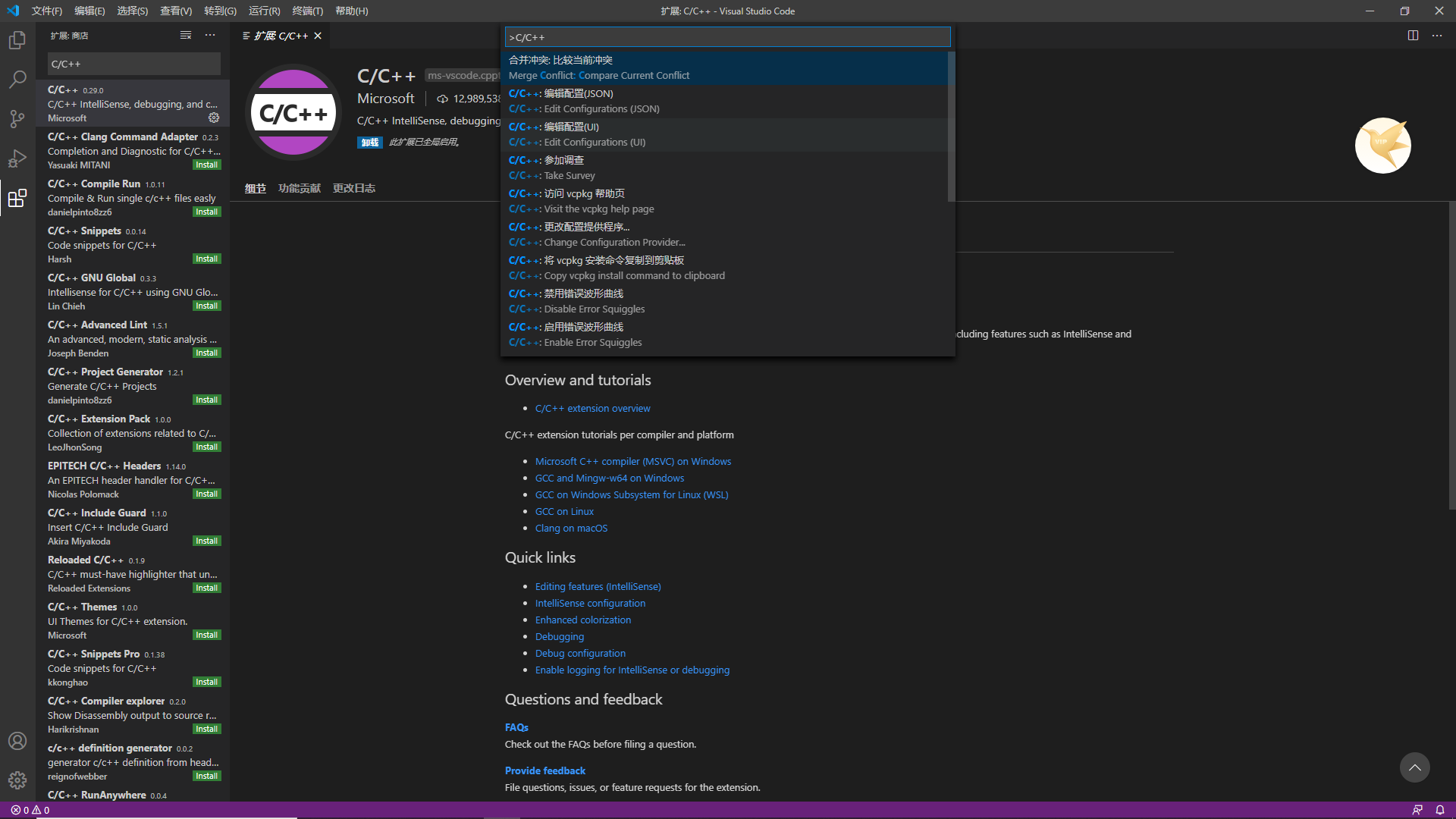This screenshot has height=819, width=1456.
Task: Click the 卸载 uninstall button
Action: tap(370, 142)
